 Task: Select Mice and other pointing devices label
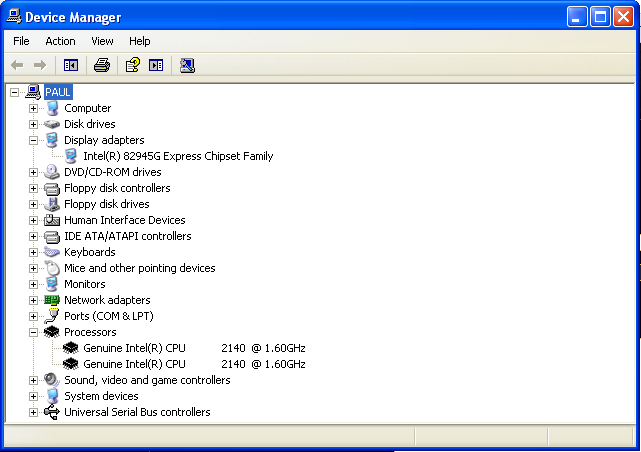(x=140, y=268)
